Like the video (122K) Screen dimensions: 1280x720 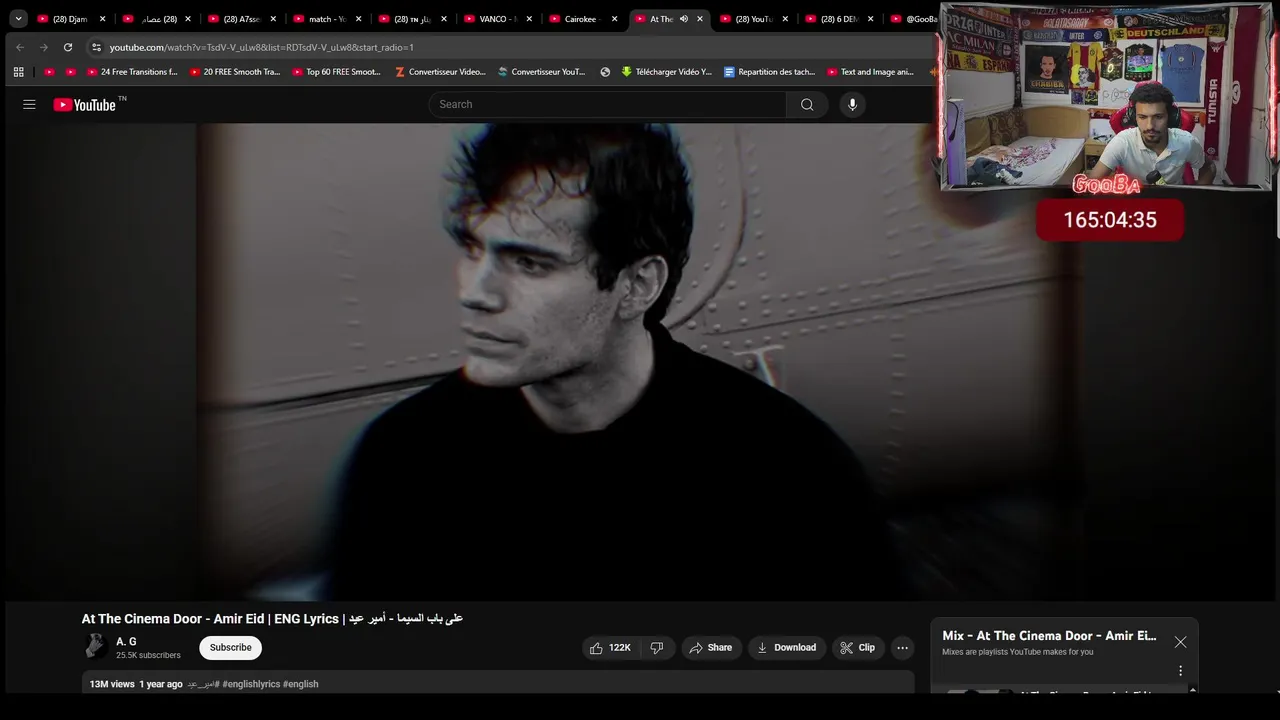click(x=610, y=648)
